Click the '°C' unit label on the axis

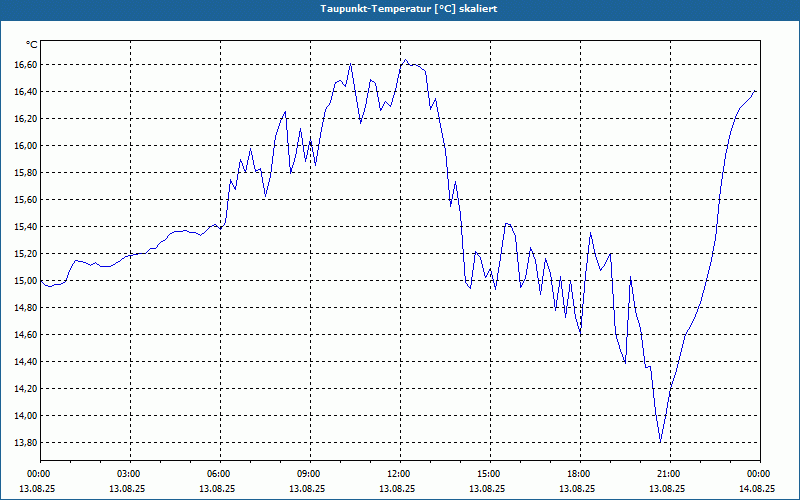(x=31, y=45)
